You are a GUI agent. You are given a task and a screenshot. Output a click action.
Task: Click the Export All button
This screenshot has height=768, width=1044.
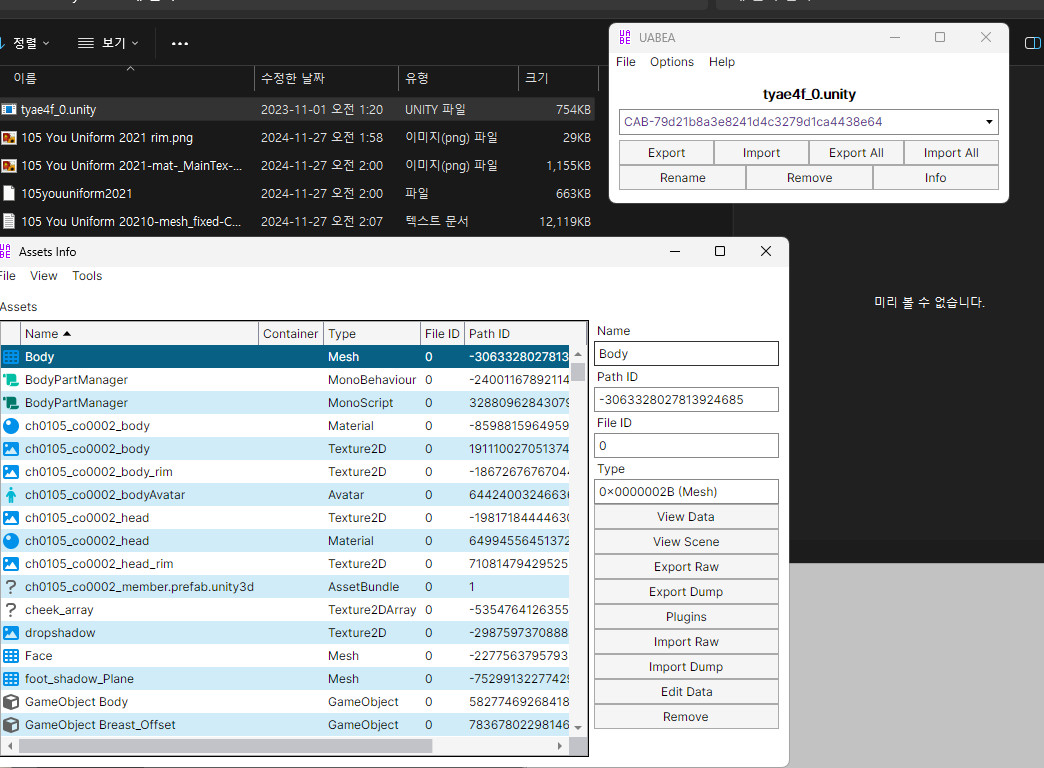[856, 153]
